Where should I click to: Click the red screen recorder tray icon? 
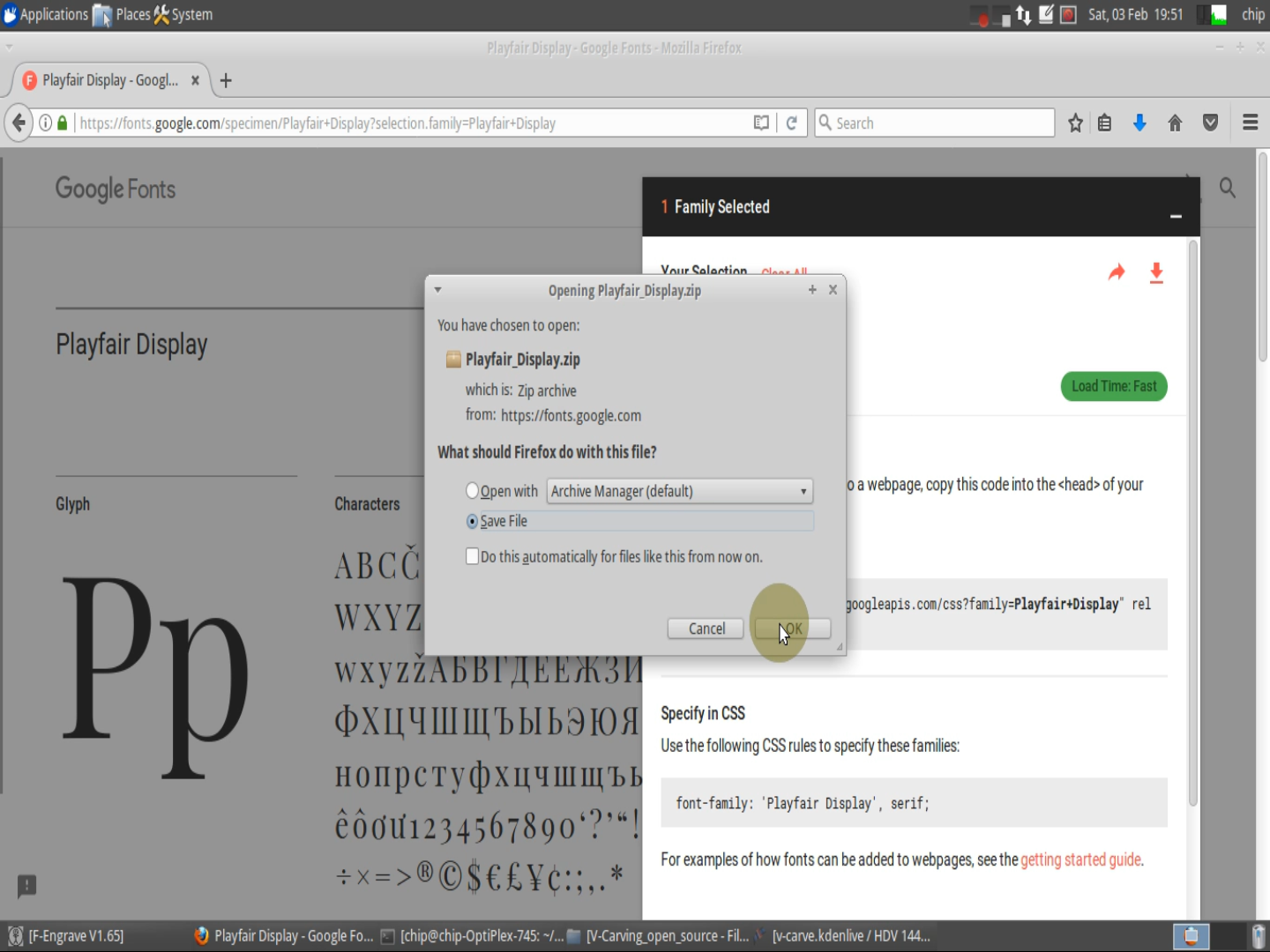click(1068, 14)
